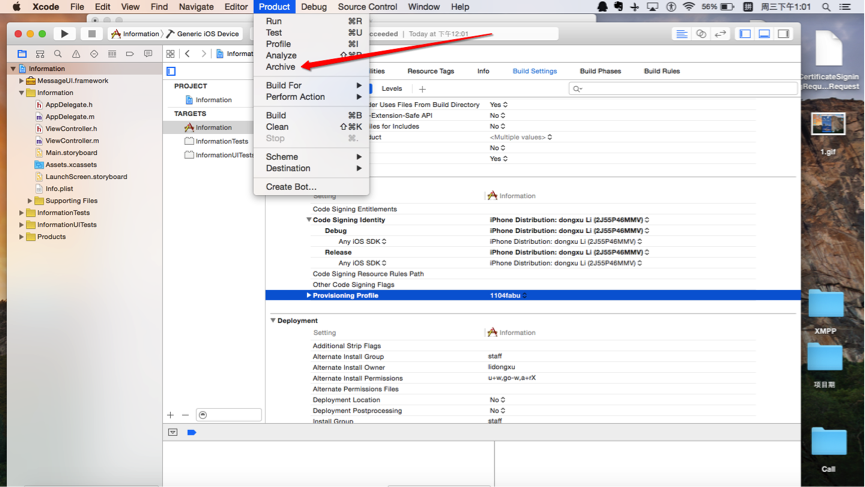Expand the Provisioning Profile row

tap(309, 296)
